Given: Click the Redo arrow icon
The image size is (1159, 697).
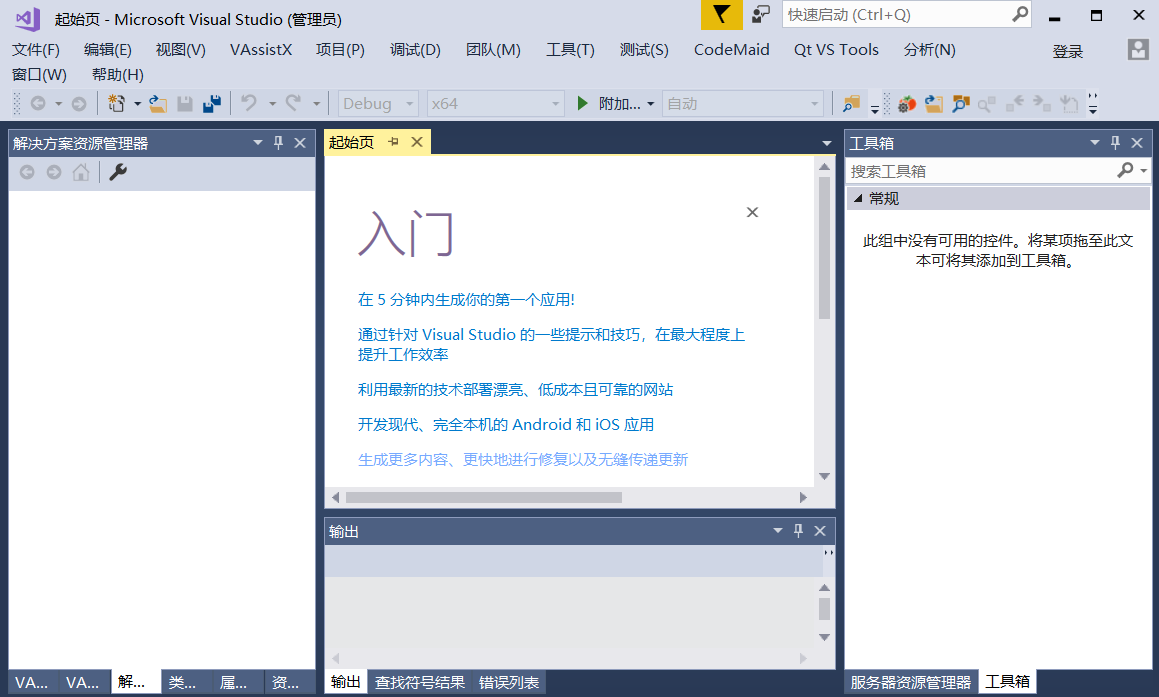Looking at the screenshot, I should tap(293, 103).
